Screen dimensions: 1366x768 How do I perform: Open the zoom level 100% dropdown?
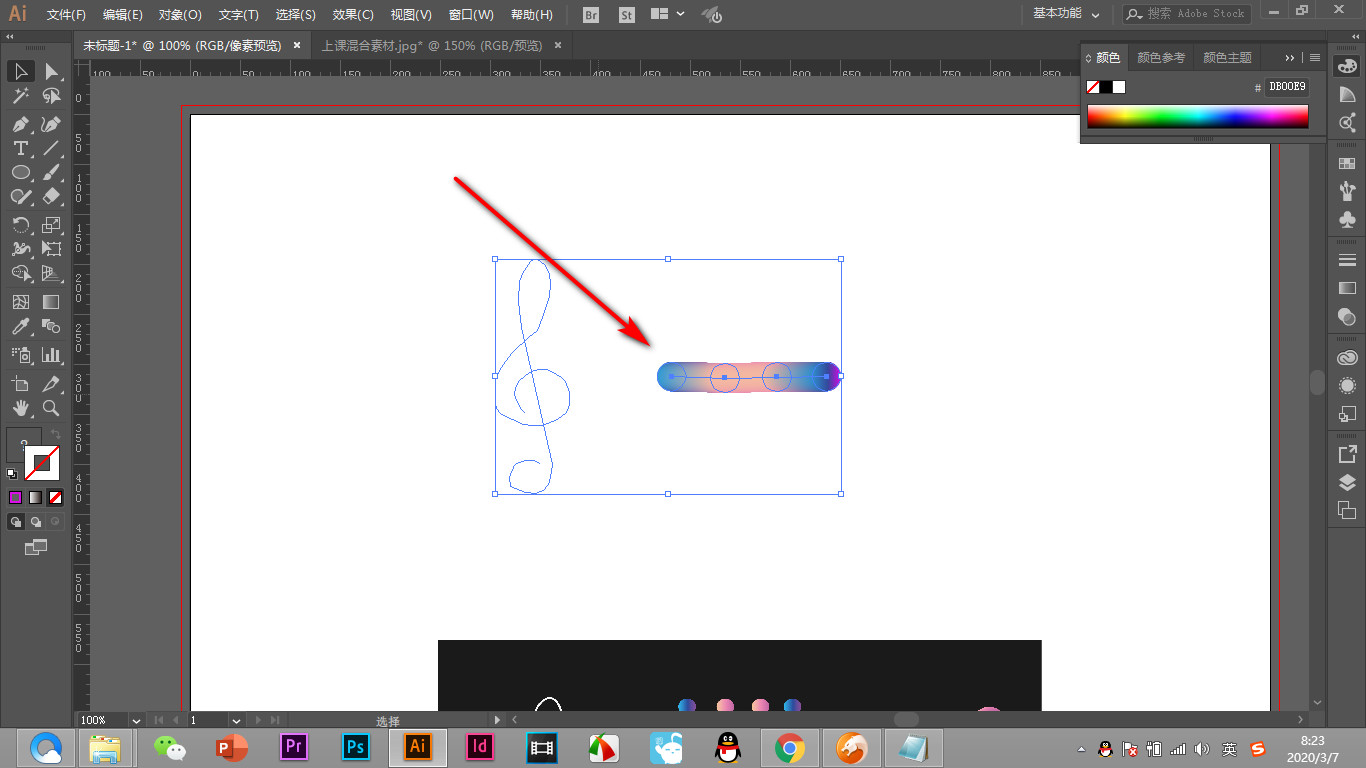coord(111,720)
